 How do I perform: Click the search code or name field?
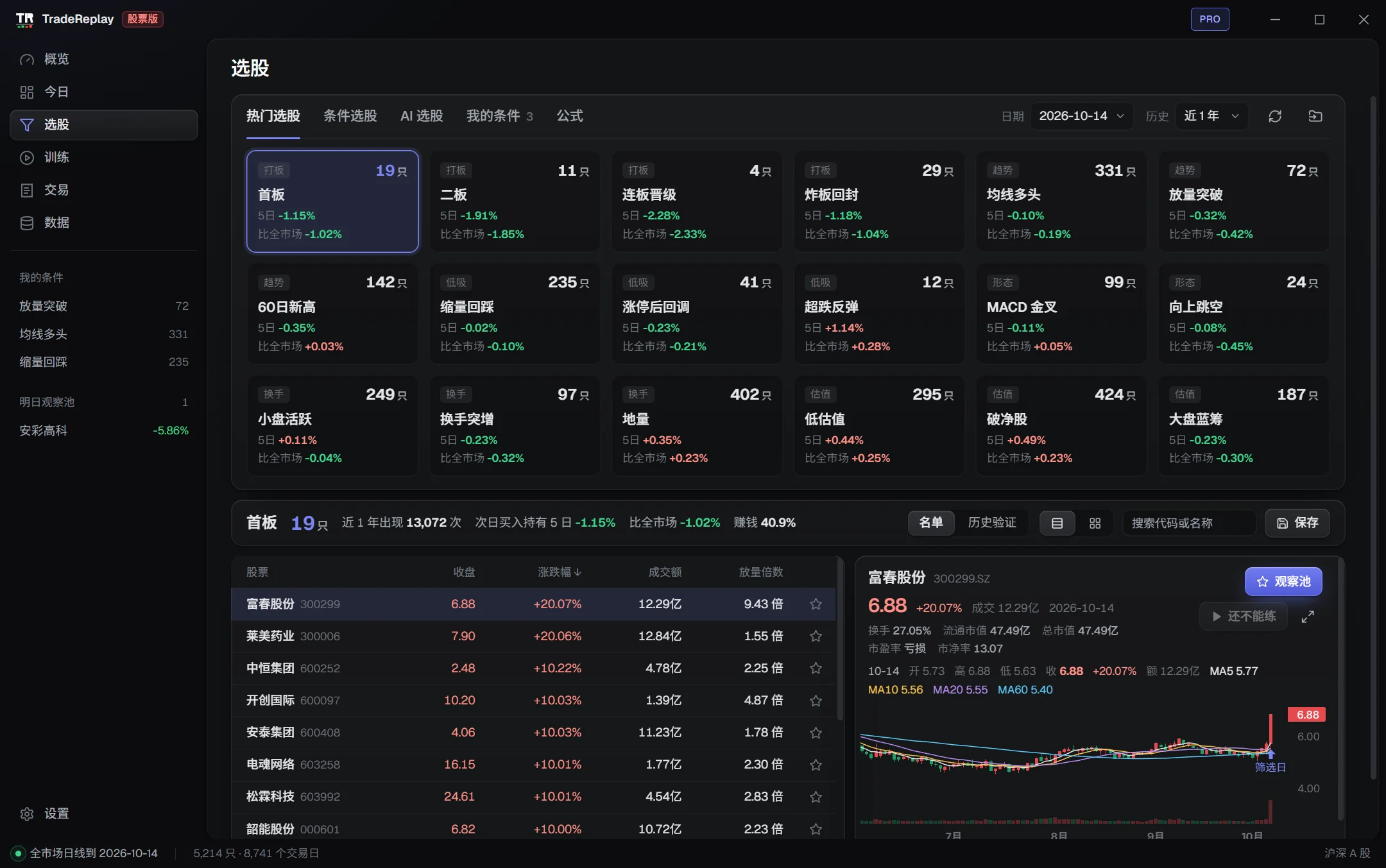tap(1189, 523)
